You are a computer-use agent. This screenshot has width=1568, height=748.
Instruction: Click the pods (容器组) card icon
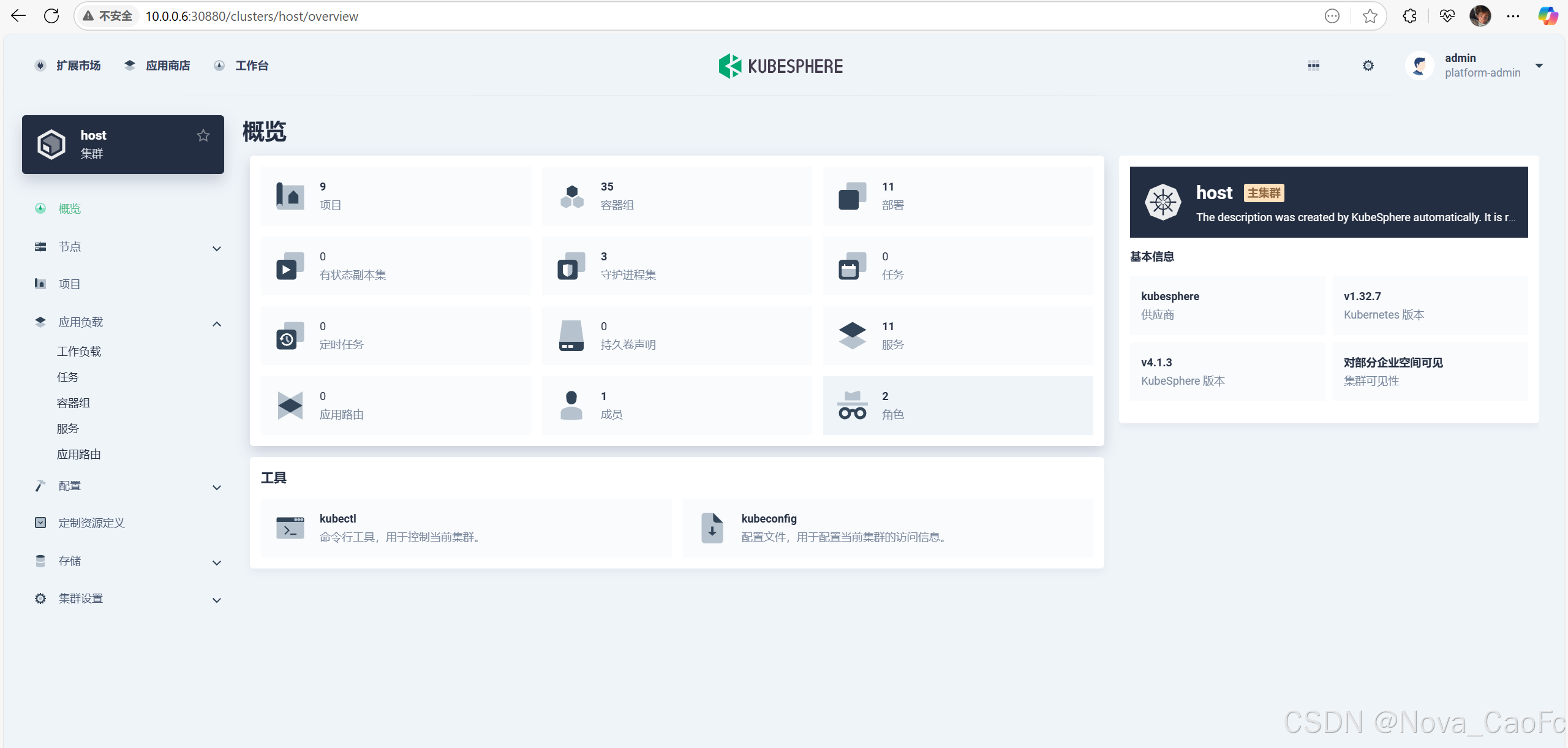point(571,196)
